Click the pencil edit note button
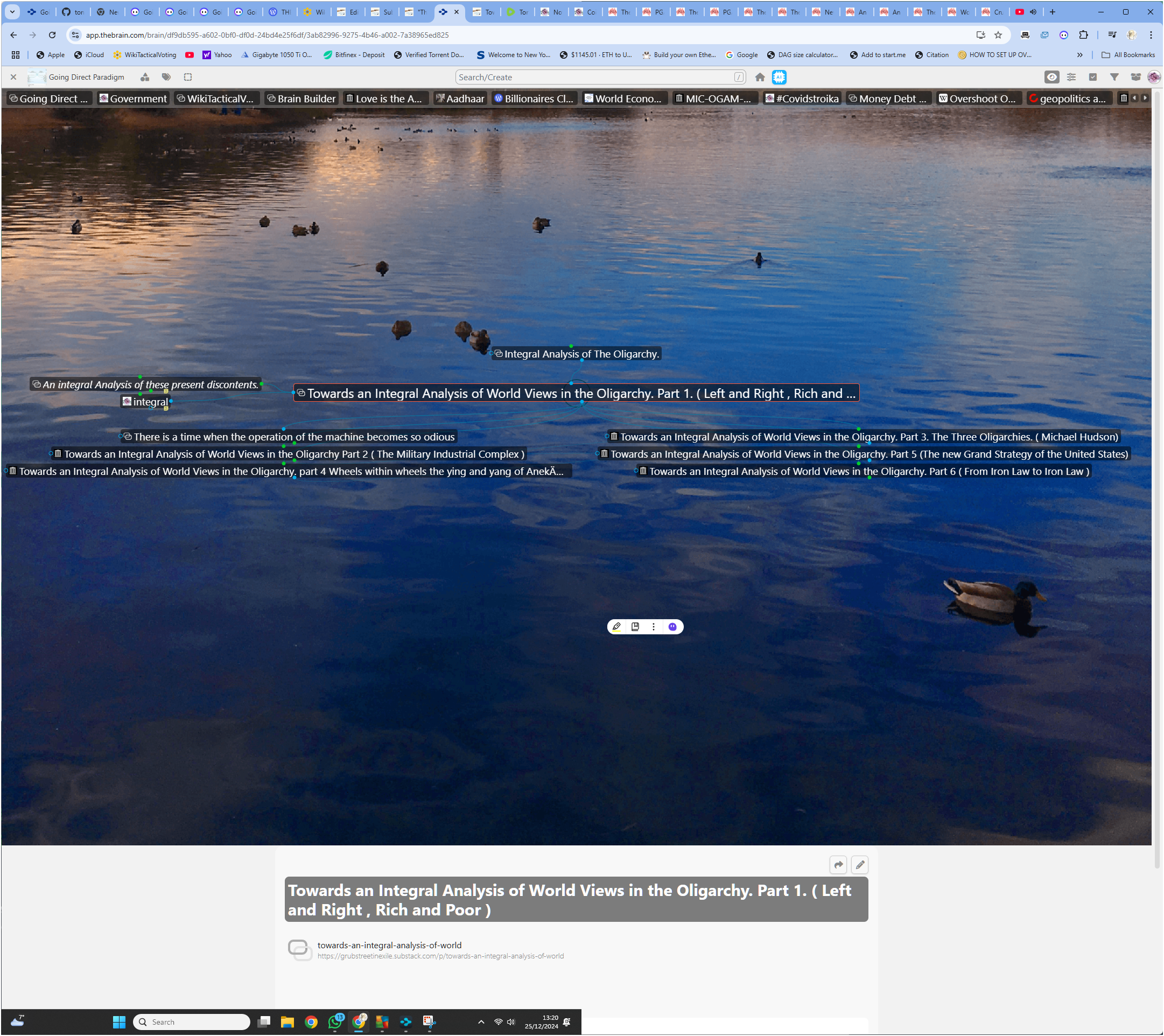The image size is (1164, 1036). coord(860,865)
